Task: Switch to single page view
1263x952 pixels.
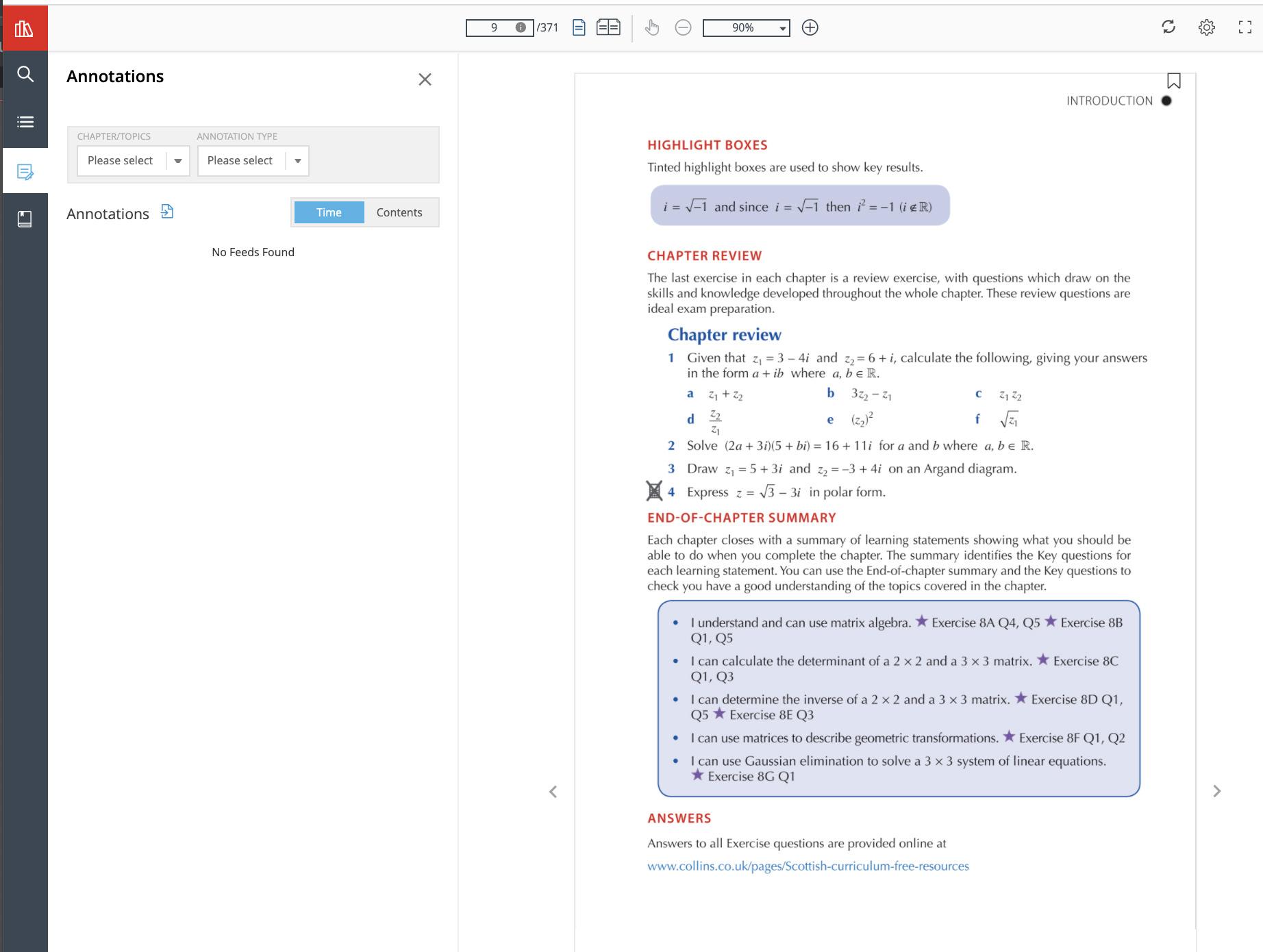Action: (579, 27)
